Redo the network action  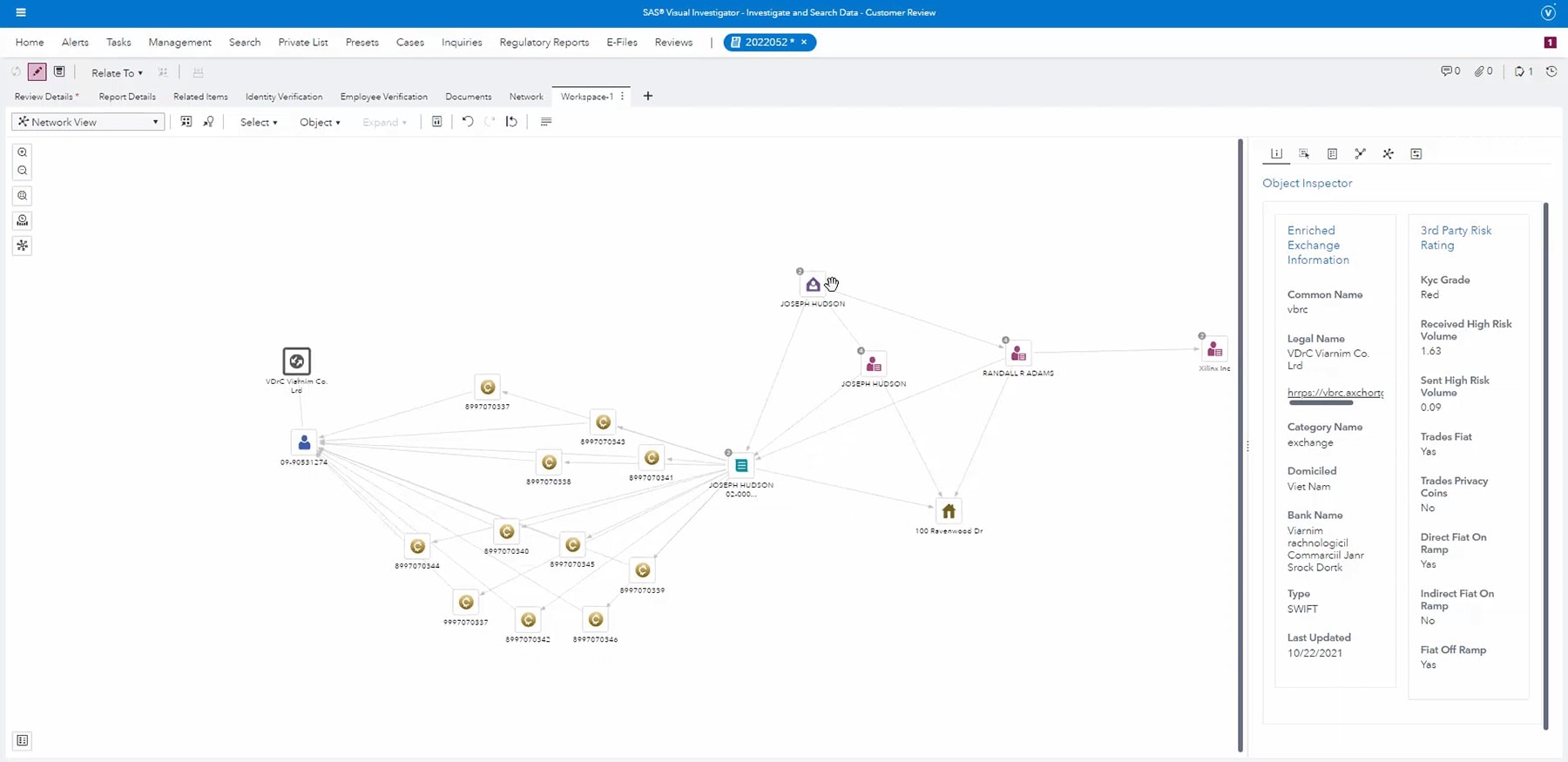[490, 122]
